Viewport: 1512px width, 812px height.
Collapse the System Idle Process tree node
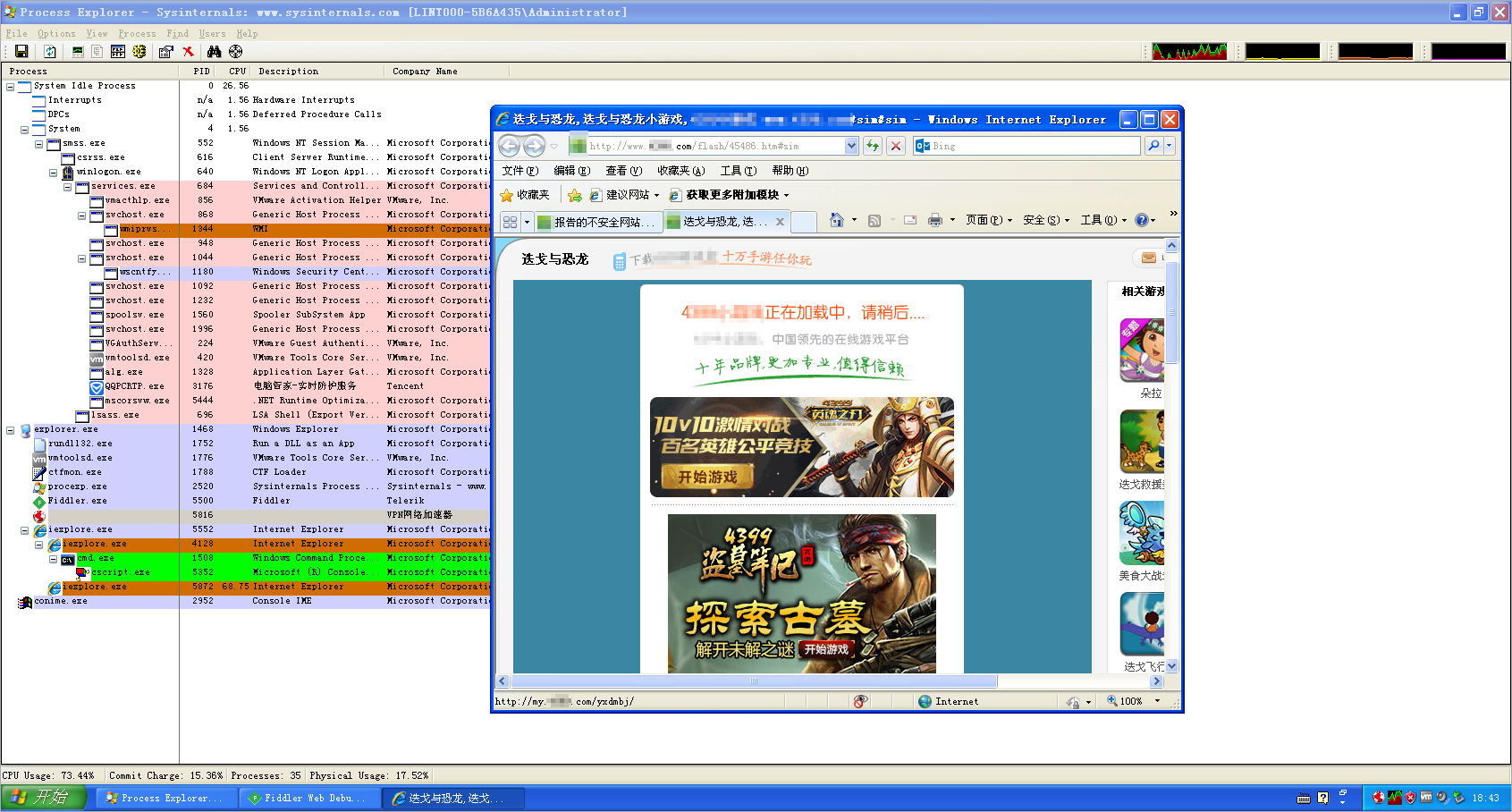point(10,87)
